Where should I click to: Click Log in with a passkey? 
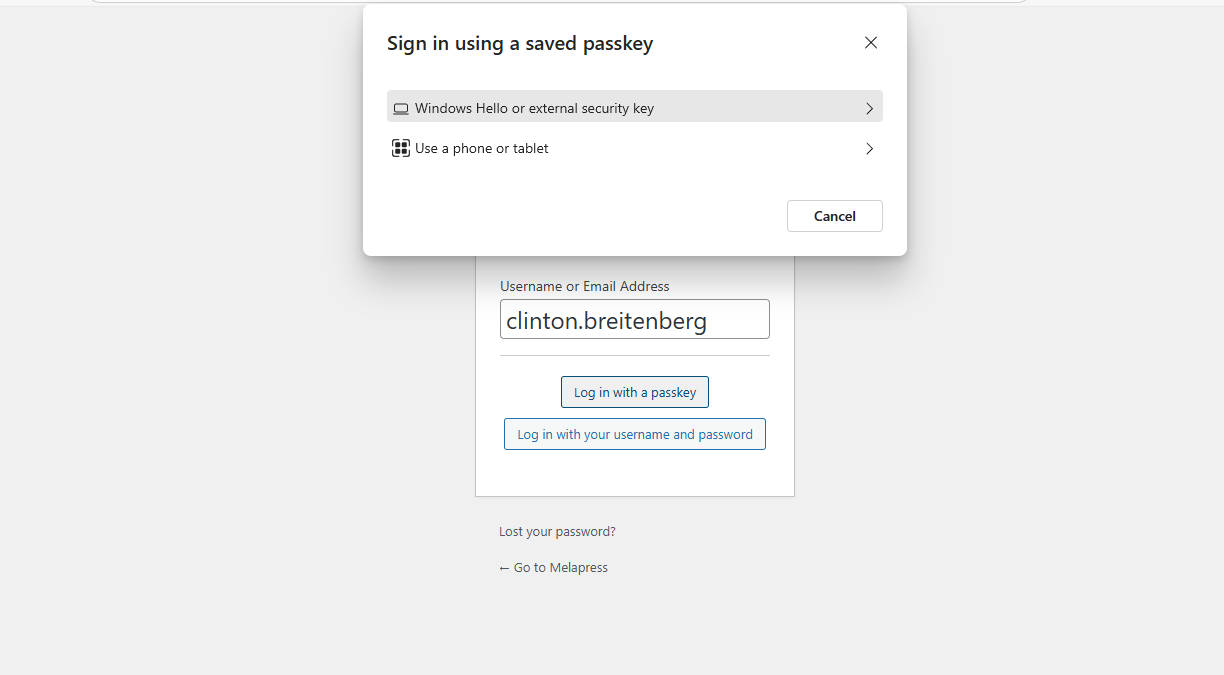(x=635, y=392)
